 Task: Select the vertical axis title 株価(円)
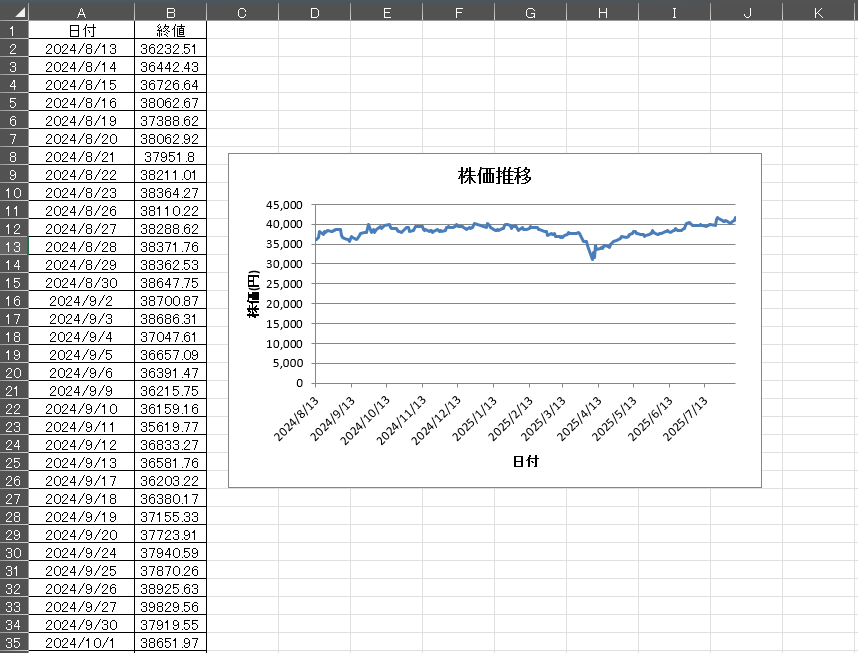pyautogui.click(x=253, y=294)
